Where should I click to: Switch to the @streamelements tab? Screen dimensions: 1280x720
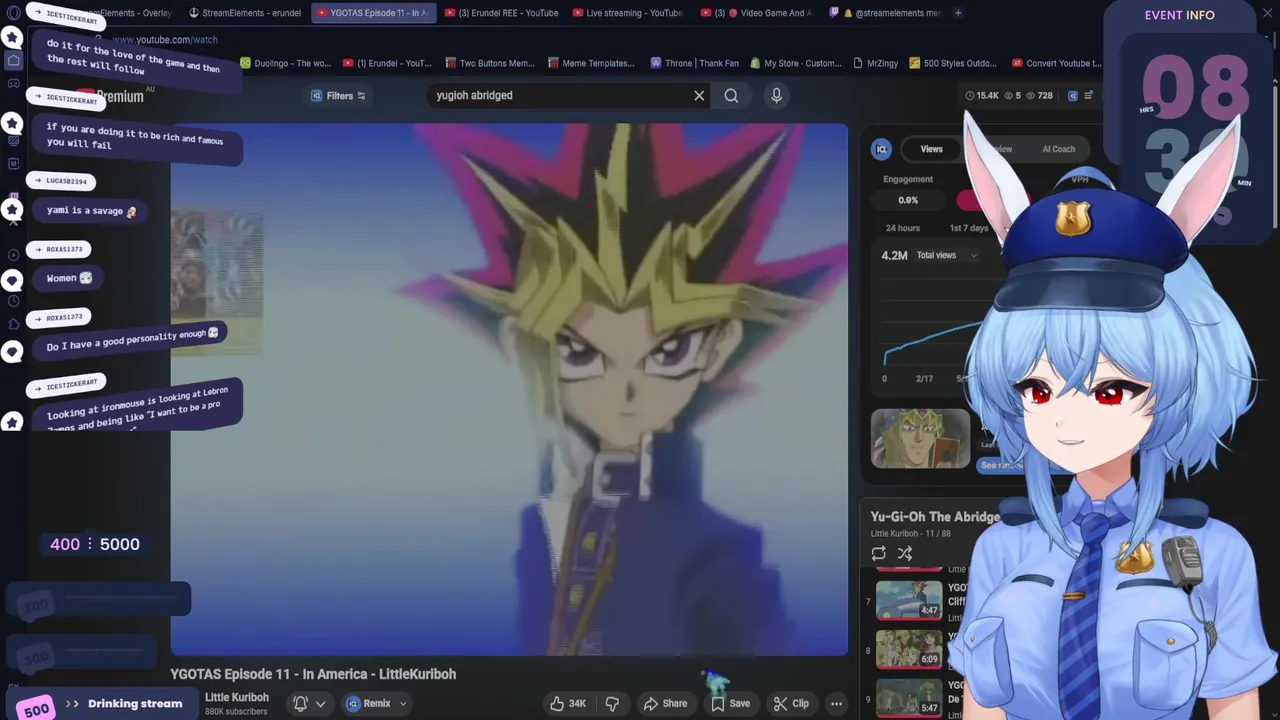point(884,13)
